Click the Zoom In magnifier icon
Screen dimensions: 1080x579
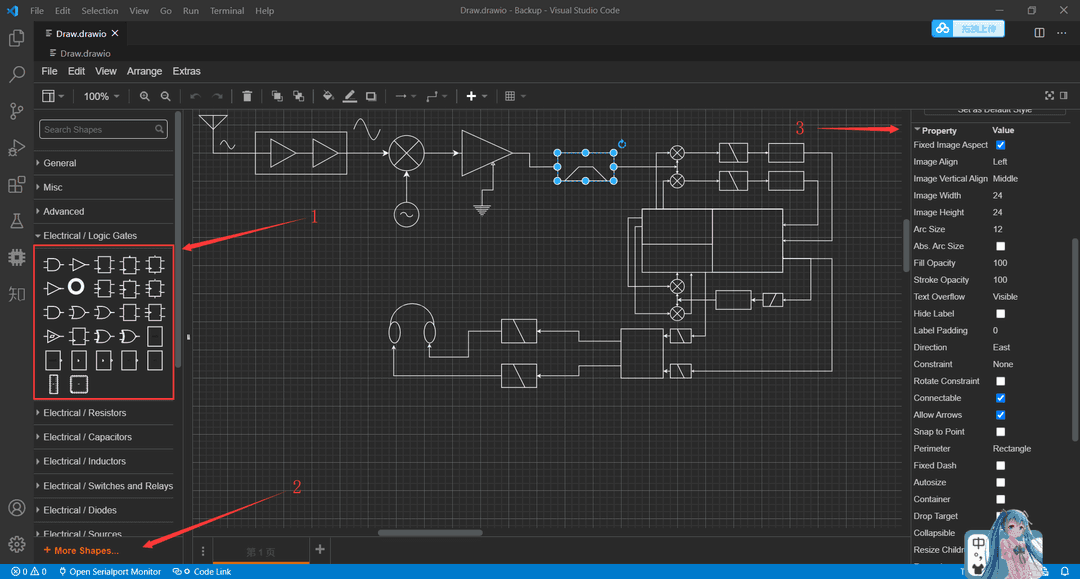(145, 95)
